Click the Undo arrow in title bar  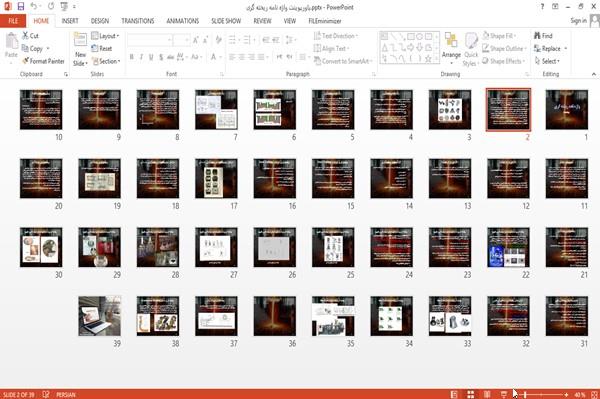pyautogui.click(x=34, y=7)
